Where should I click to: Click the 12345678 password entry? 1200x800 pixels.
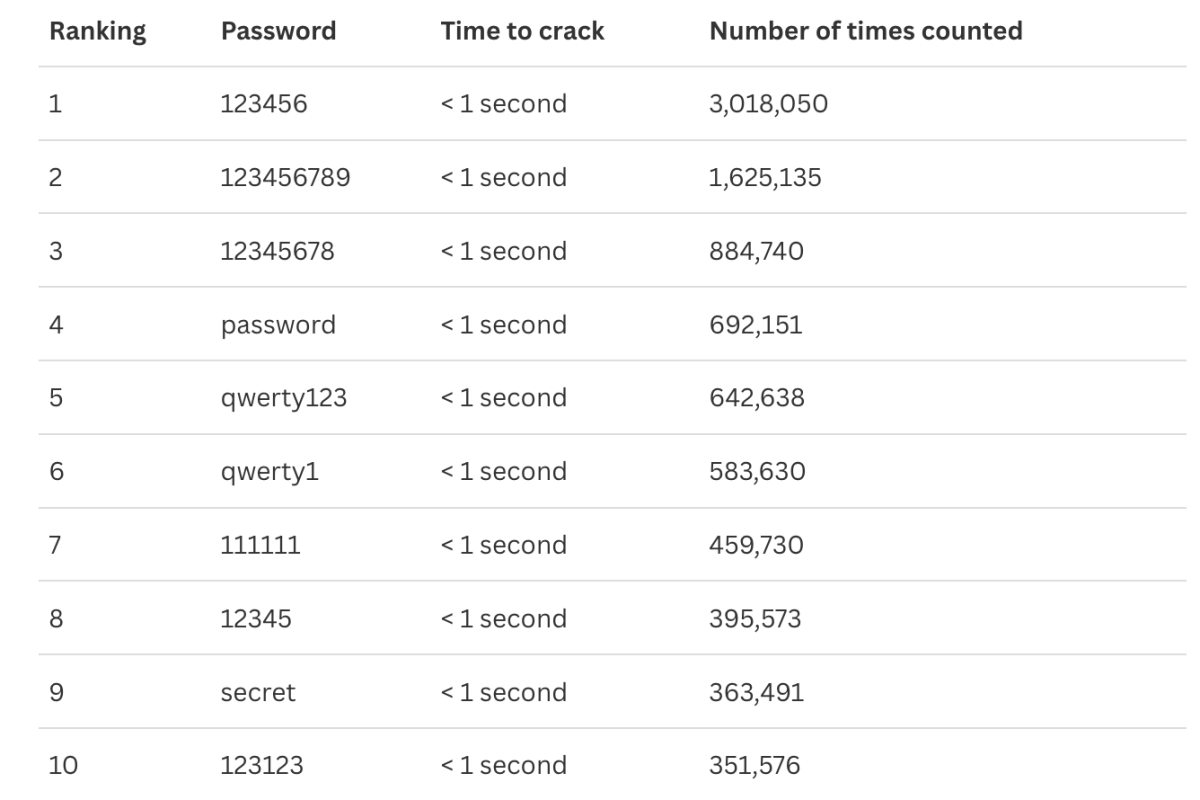[x=277, y=251]
